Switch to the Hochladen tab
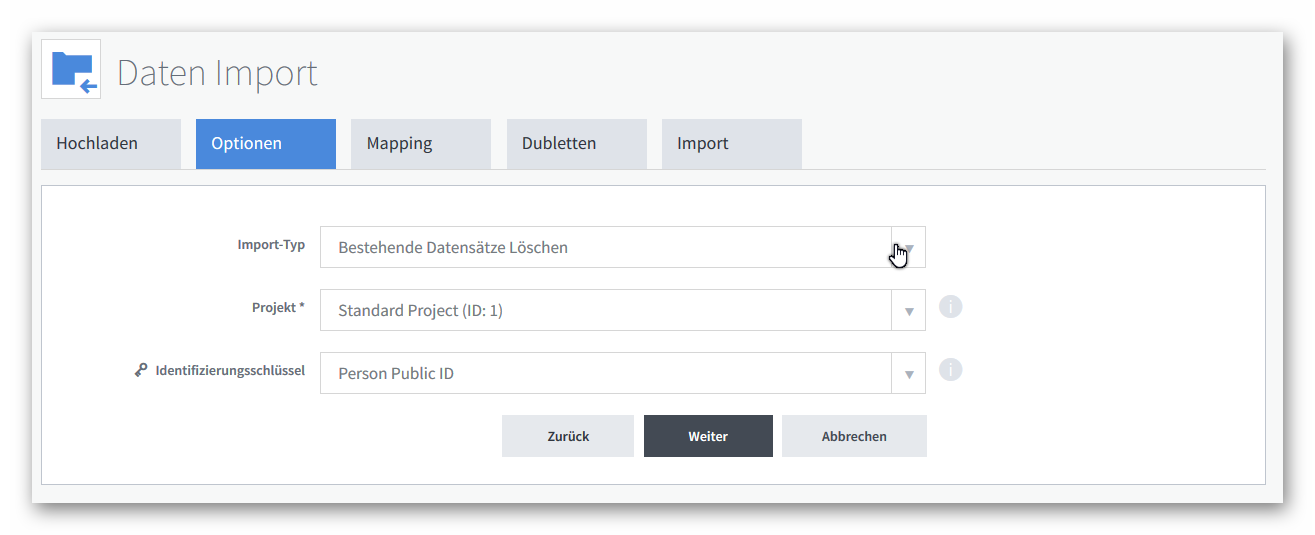The image size is (1315, 535). pos(111,144)
